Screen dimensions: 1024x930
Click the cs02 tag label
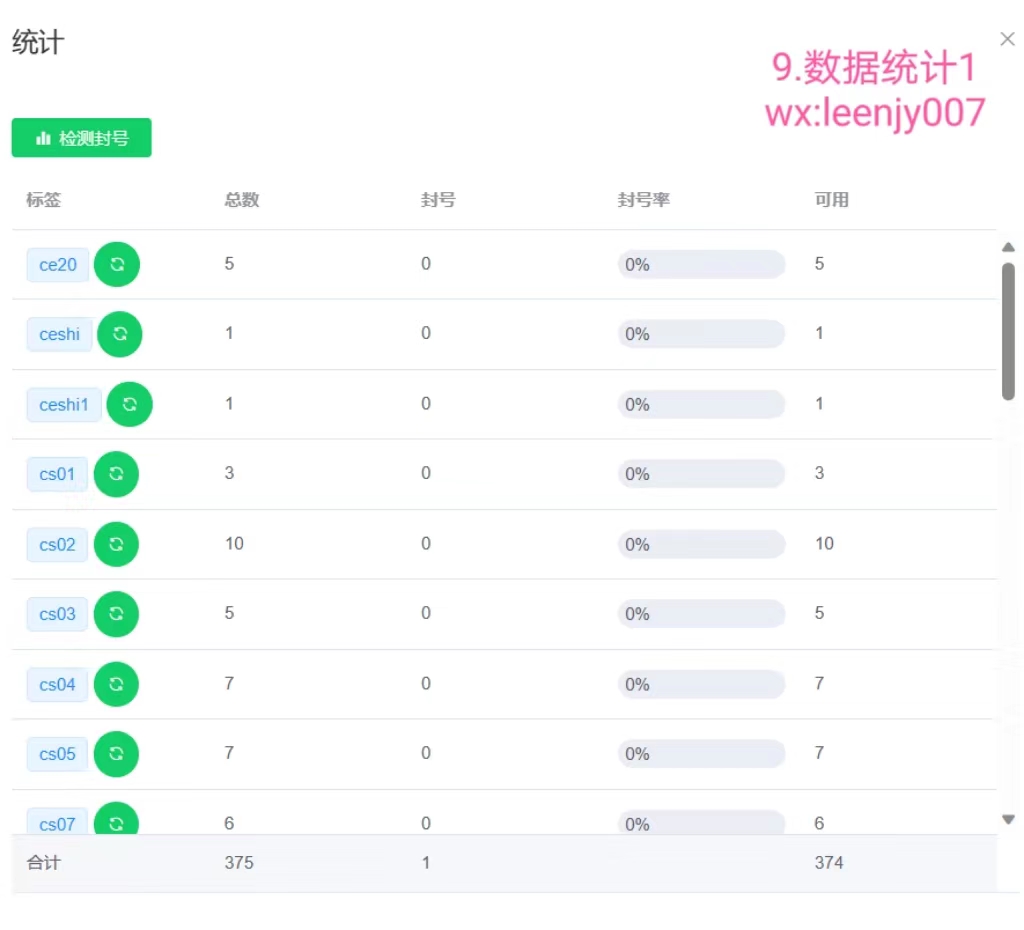pos(56,544)
